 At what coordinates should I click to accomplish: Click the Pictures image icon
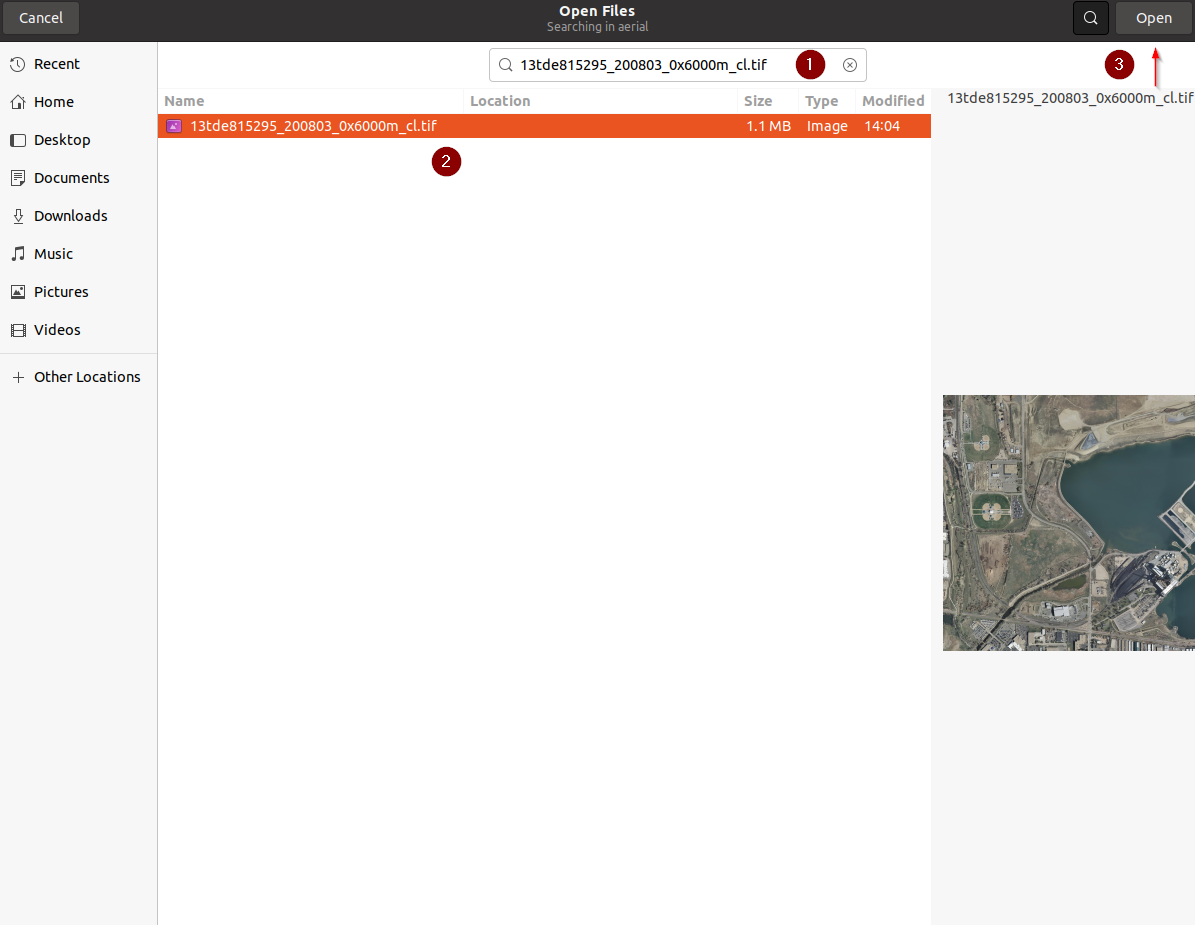click(x=18, y=292)
